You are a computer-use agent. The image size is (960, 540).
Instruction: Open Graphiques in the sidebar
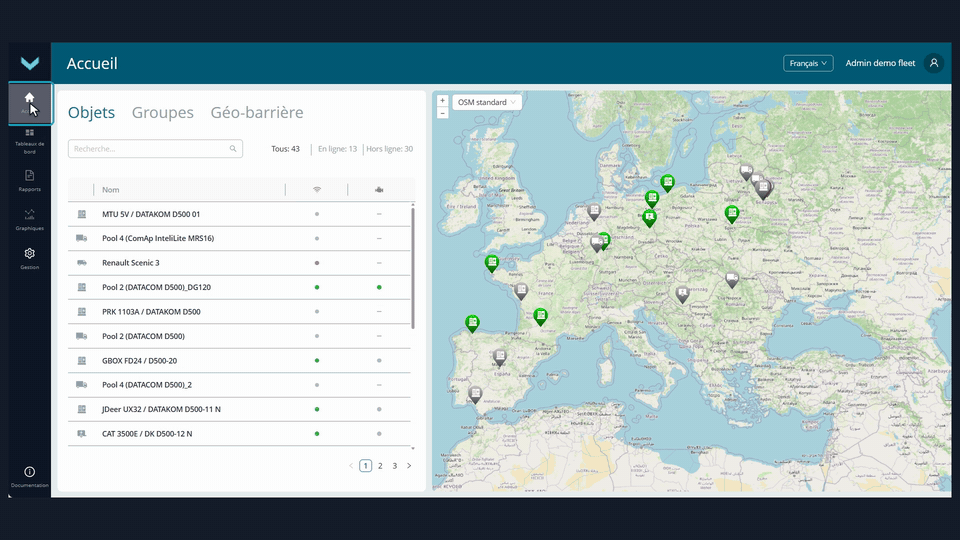tap(29, 219)
